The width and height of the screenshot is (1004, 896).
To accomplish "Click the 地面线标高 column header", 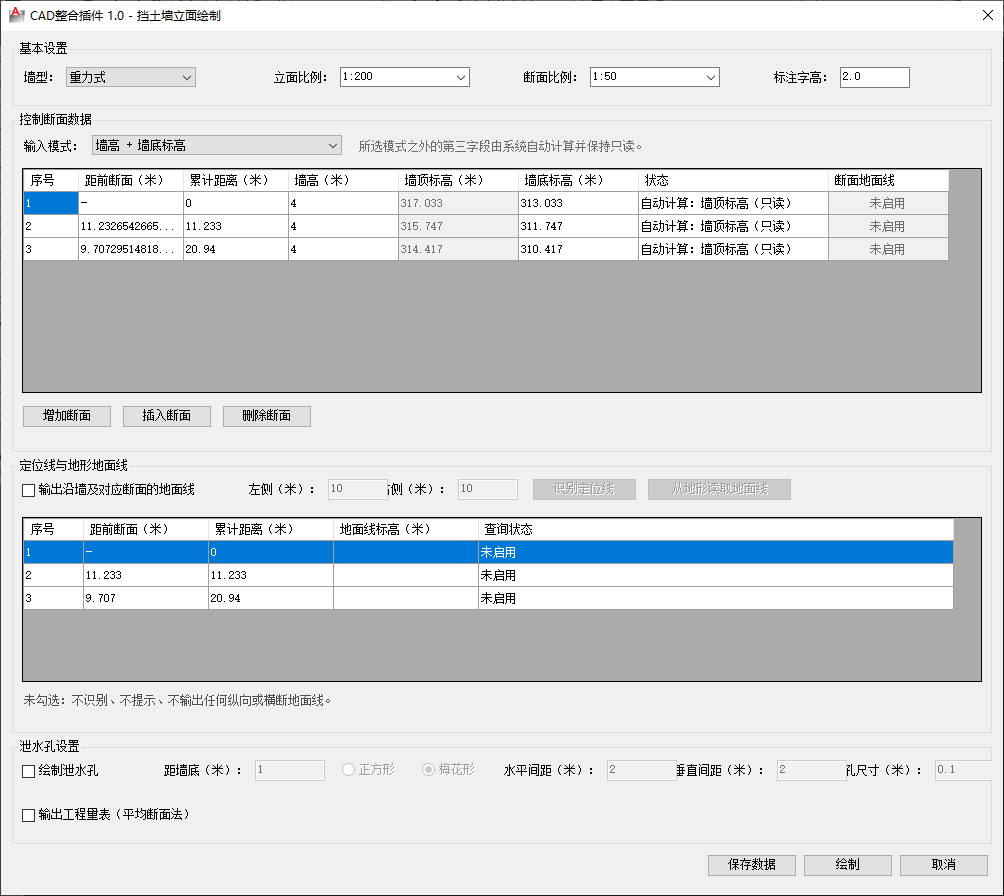I will 405,530.
